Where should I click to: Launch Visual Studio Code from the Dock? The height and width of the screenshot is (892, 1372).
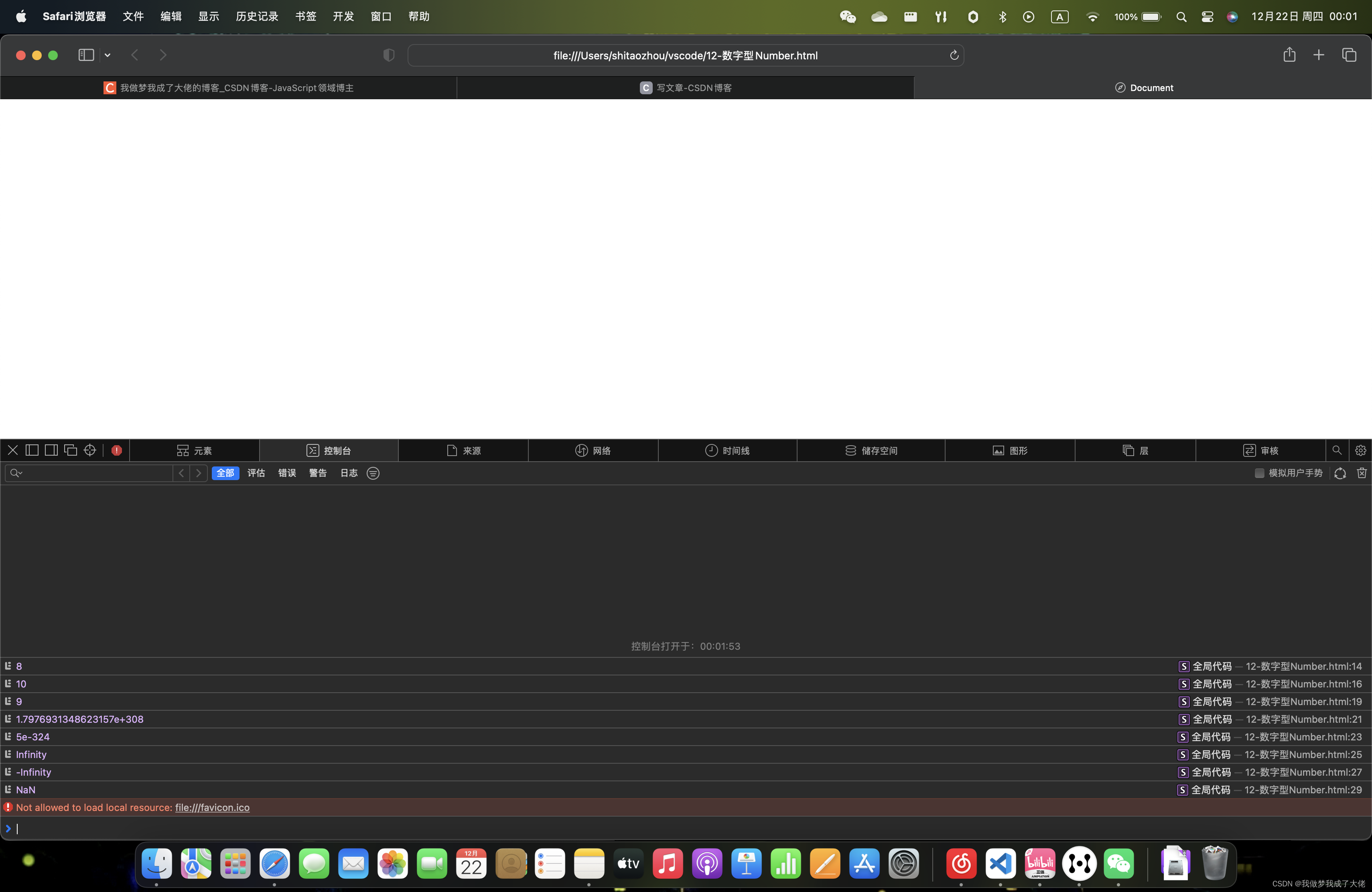pyautogui.click(x=1001, y=864)
